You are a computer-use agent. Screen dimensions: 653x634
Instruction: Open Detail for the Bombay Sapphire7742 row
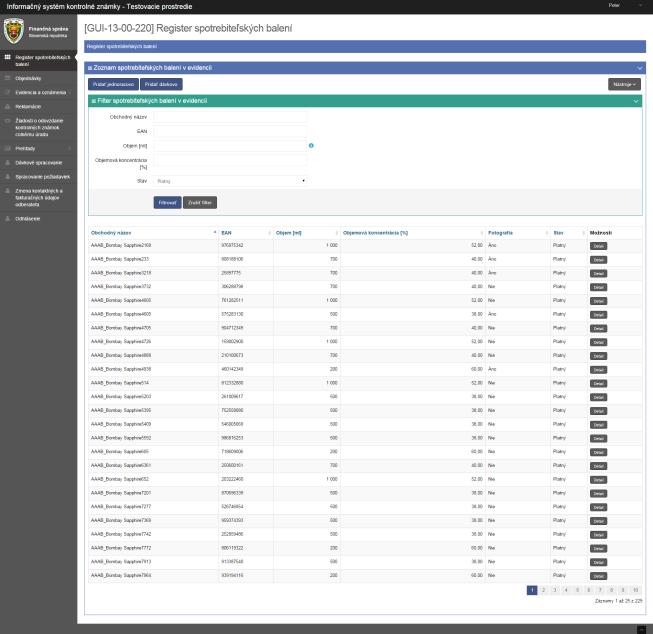pos(598,534)
